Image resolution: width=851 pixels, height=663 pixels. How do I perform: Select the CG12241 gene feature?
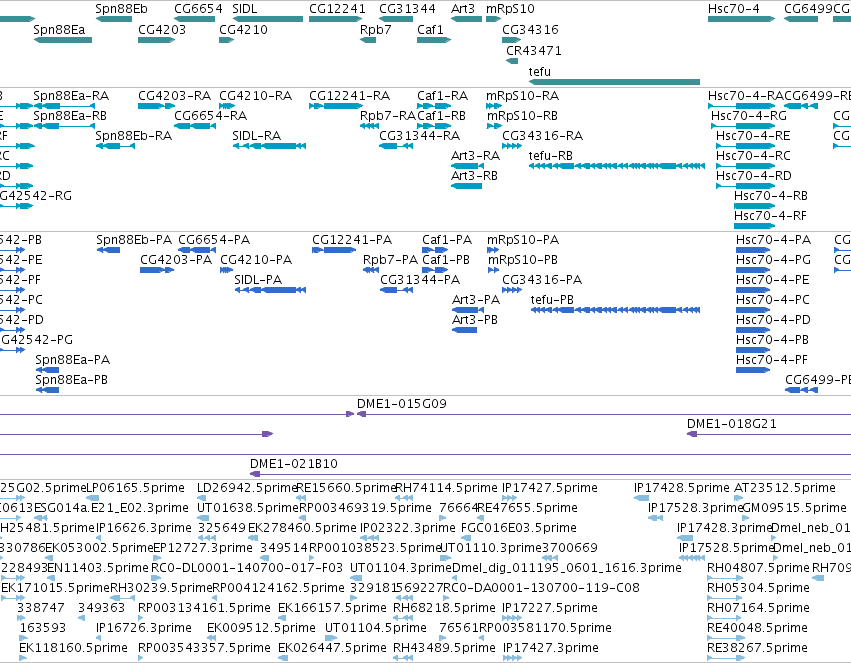click(335, 19)
